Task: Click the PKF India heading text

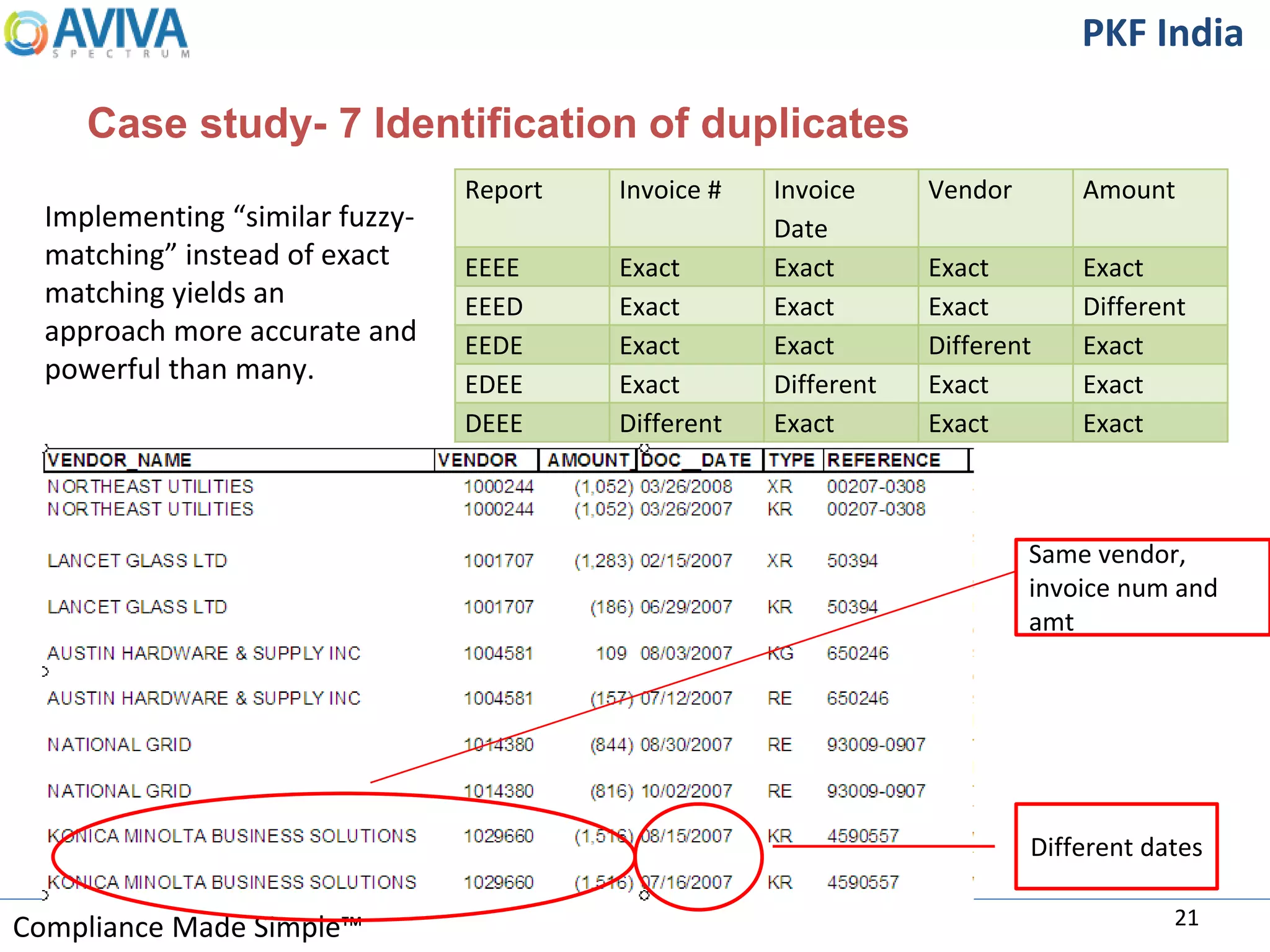Action: pos(1163,33)
